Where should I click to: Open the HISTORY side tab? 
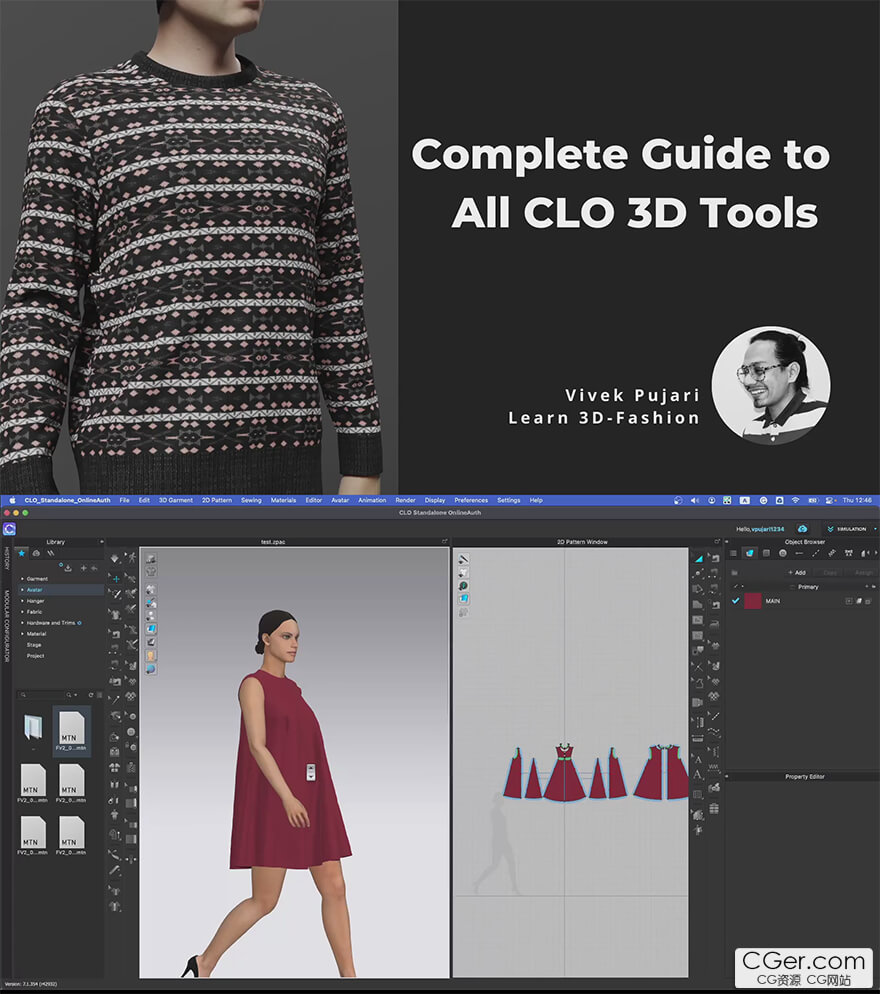(7, 558)
